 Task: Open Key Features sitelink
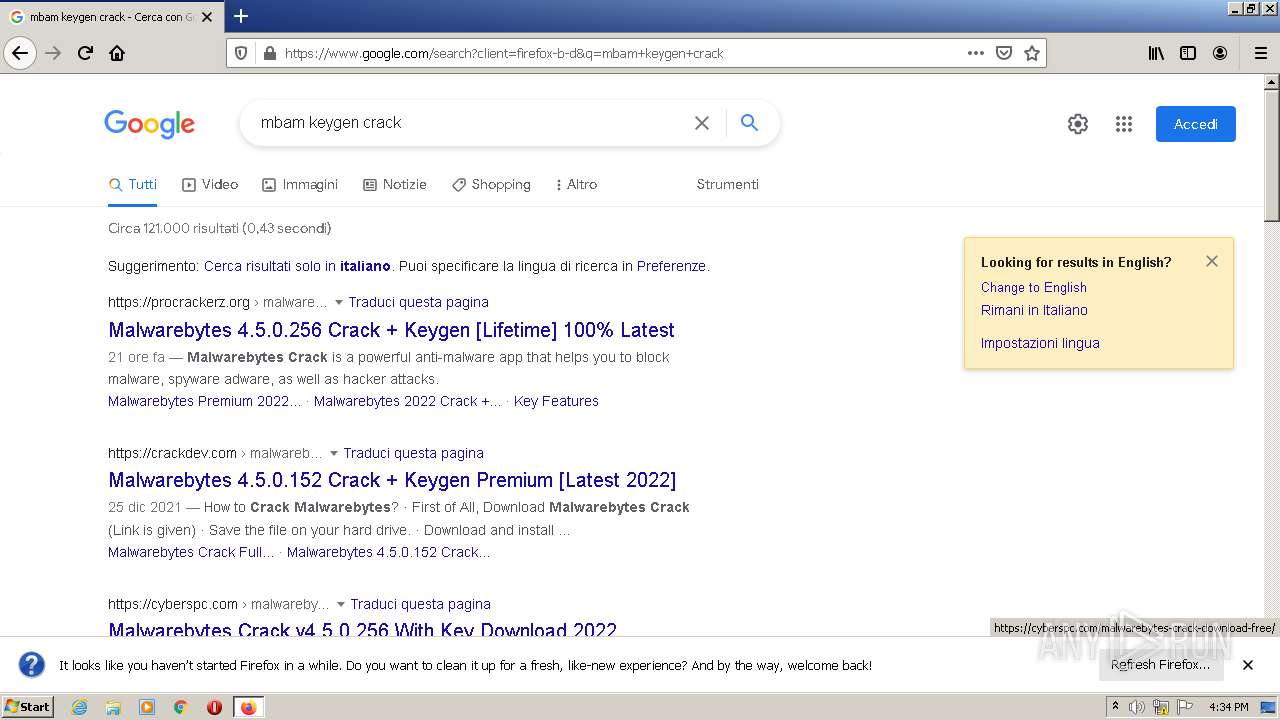pos(556,402)
